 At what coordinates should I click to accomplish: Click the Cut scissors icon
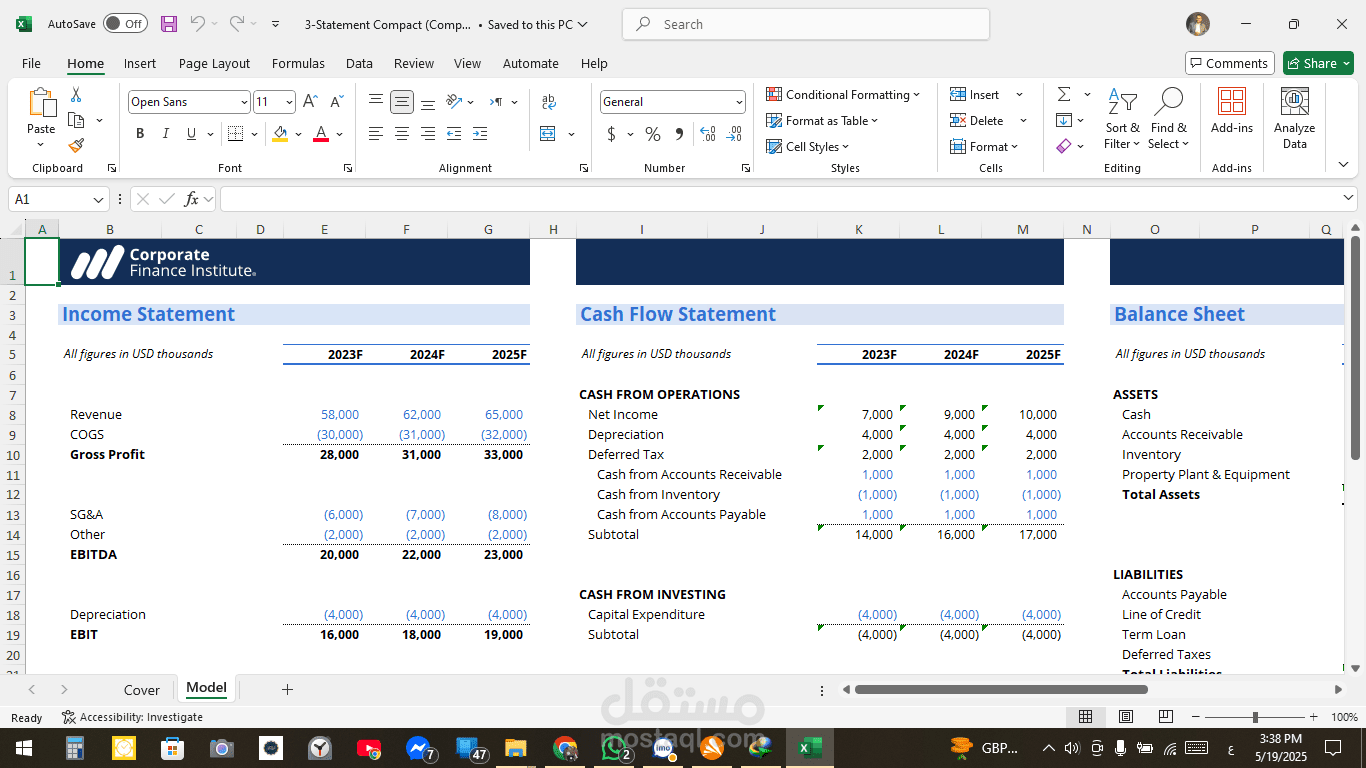76,95
